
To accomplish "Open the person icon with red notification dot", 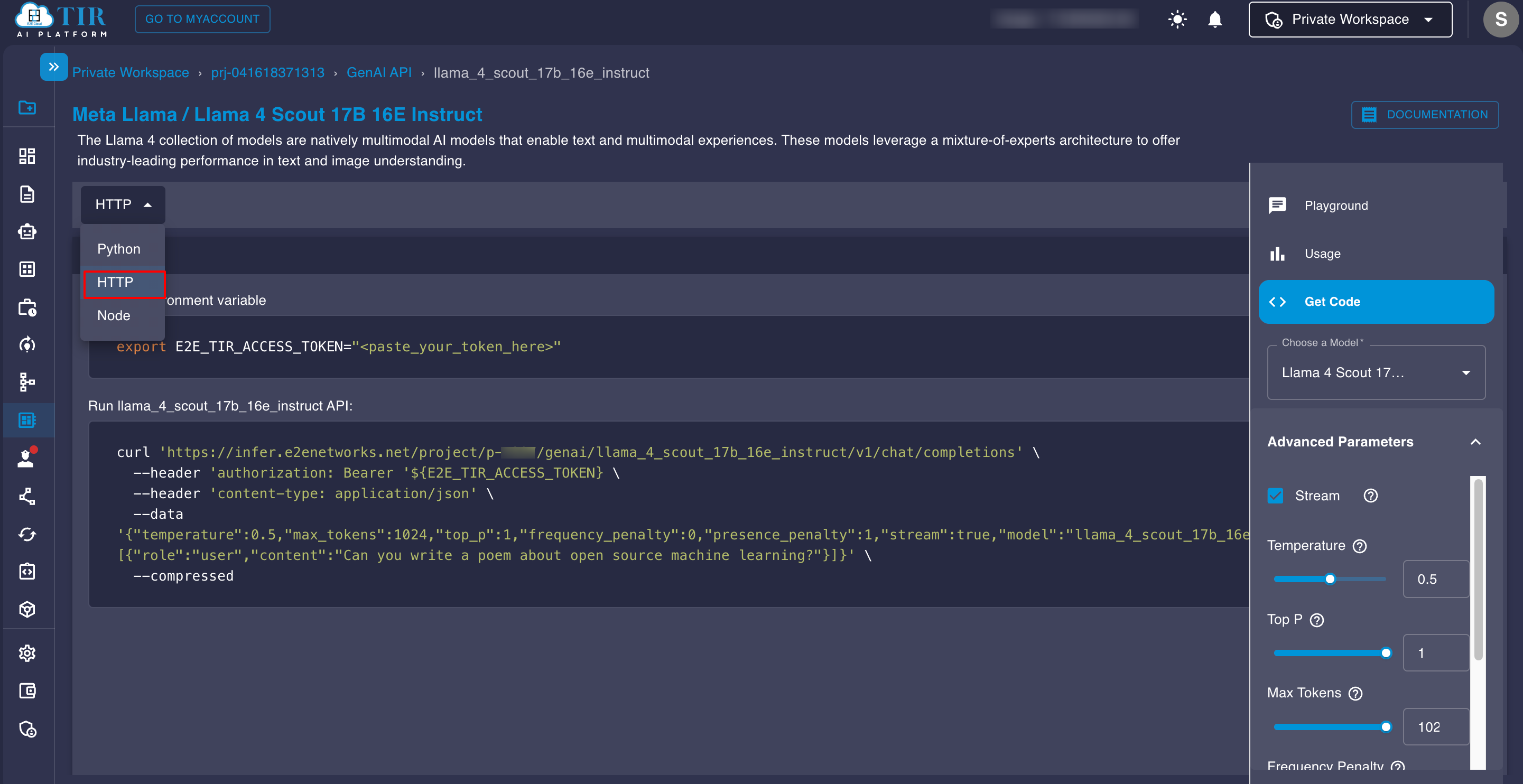I will click(27, 458).
